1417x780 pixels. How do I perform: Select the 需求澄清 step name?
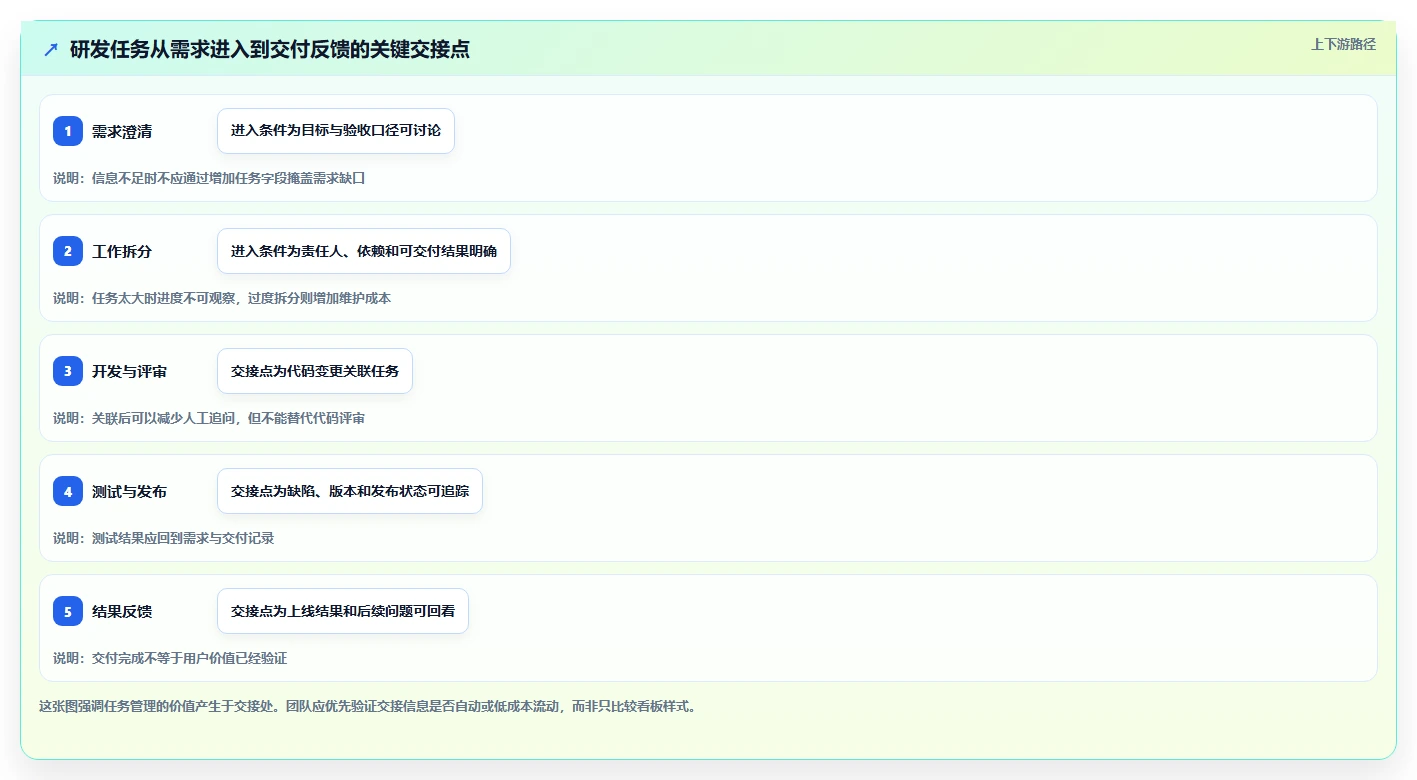(122, 131)
